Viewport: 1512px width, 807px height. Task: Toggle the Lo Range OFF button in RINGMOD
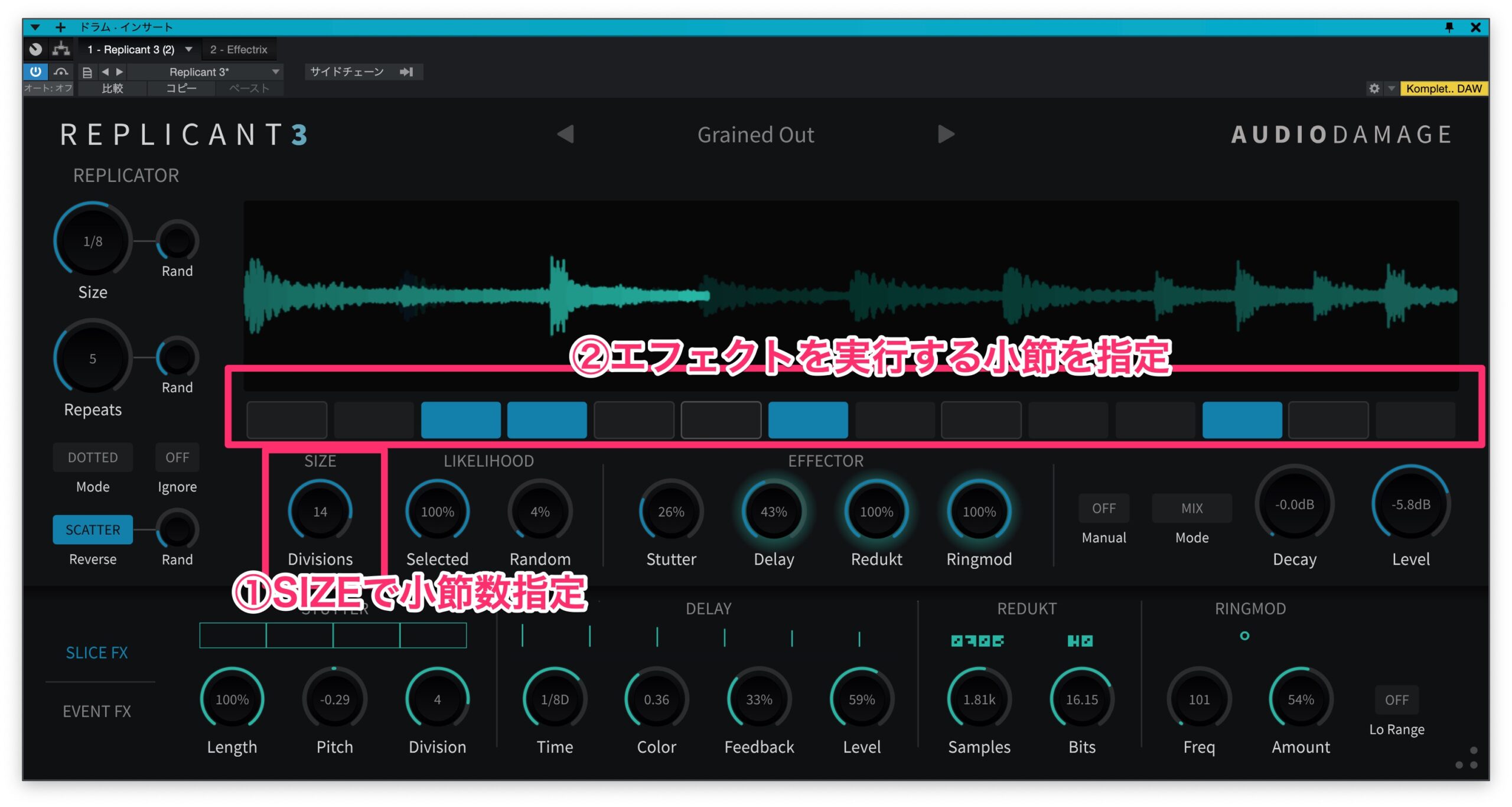tap(1397, 700)
